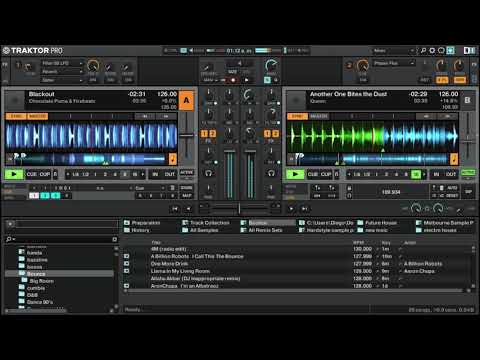Set loop IN point on Deck B
Image resolution: width=480 pixels, height=360 pixels.
436,174
